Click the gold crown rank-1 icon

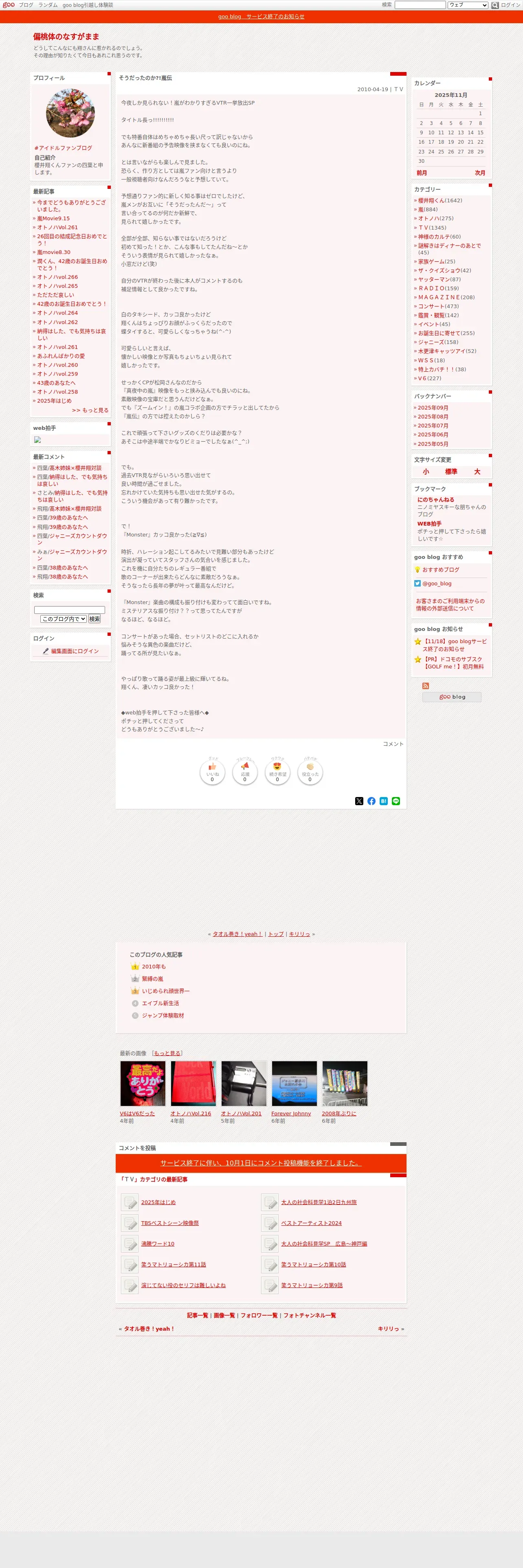(135, 967)
